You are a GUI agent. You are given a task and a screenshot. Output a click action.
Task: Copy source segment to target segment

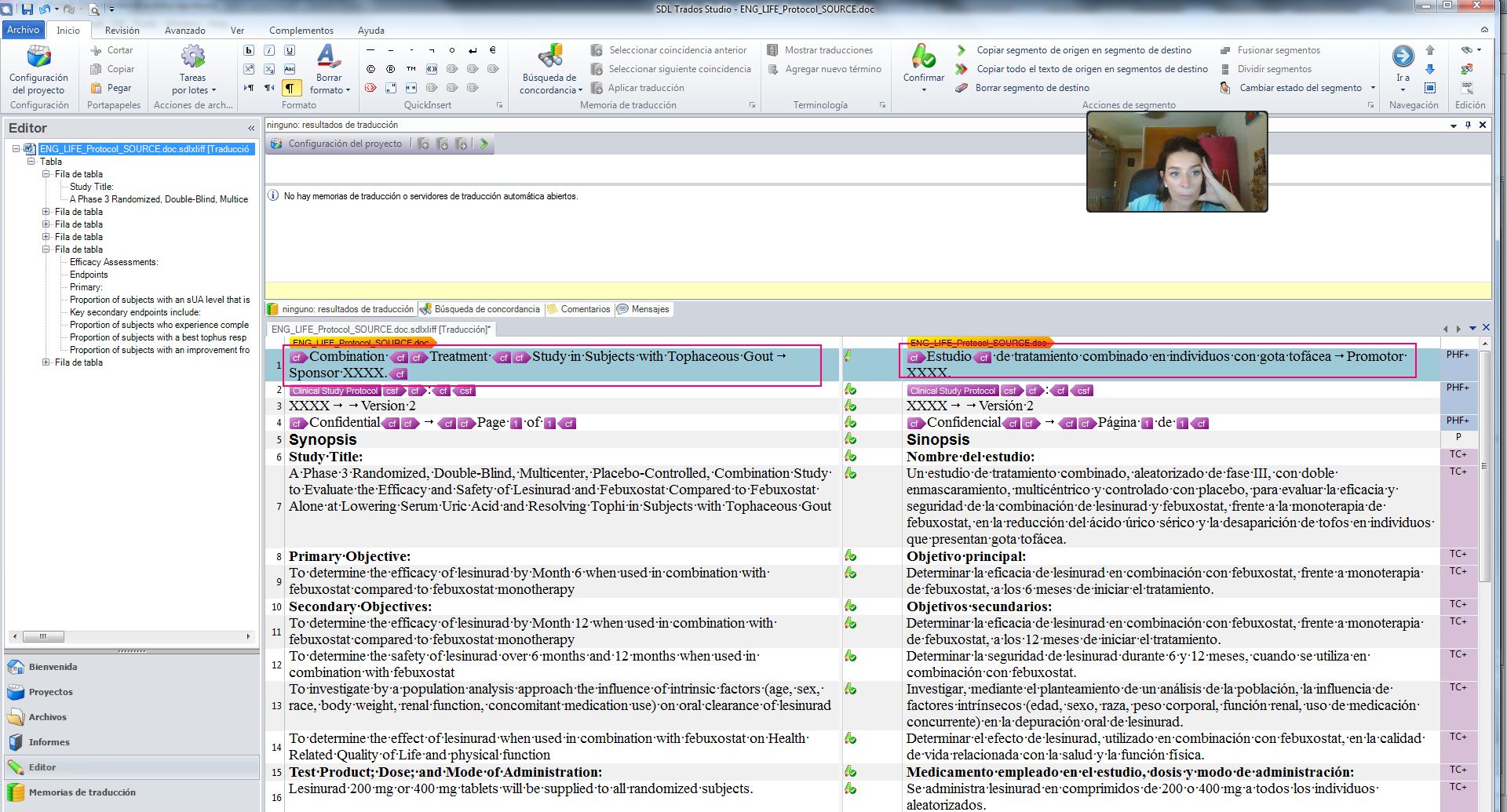[x=1075, y=50]
